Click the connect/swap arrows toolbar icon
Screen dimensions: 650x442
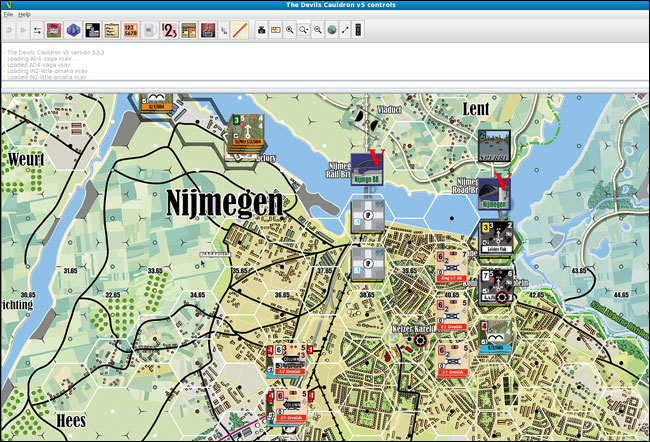tap(37, 31)
